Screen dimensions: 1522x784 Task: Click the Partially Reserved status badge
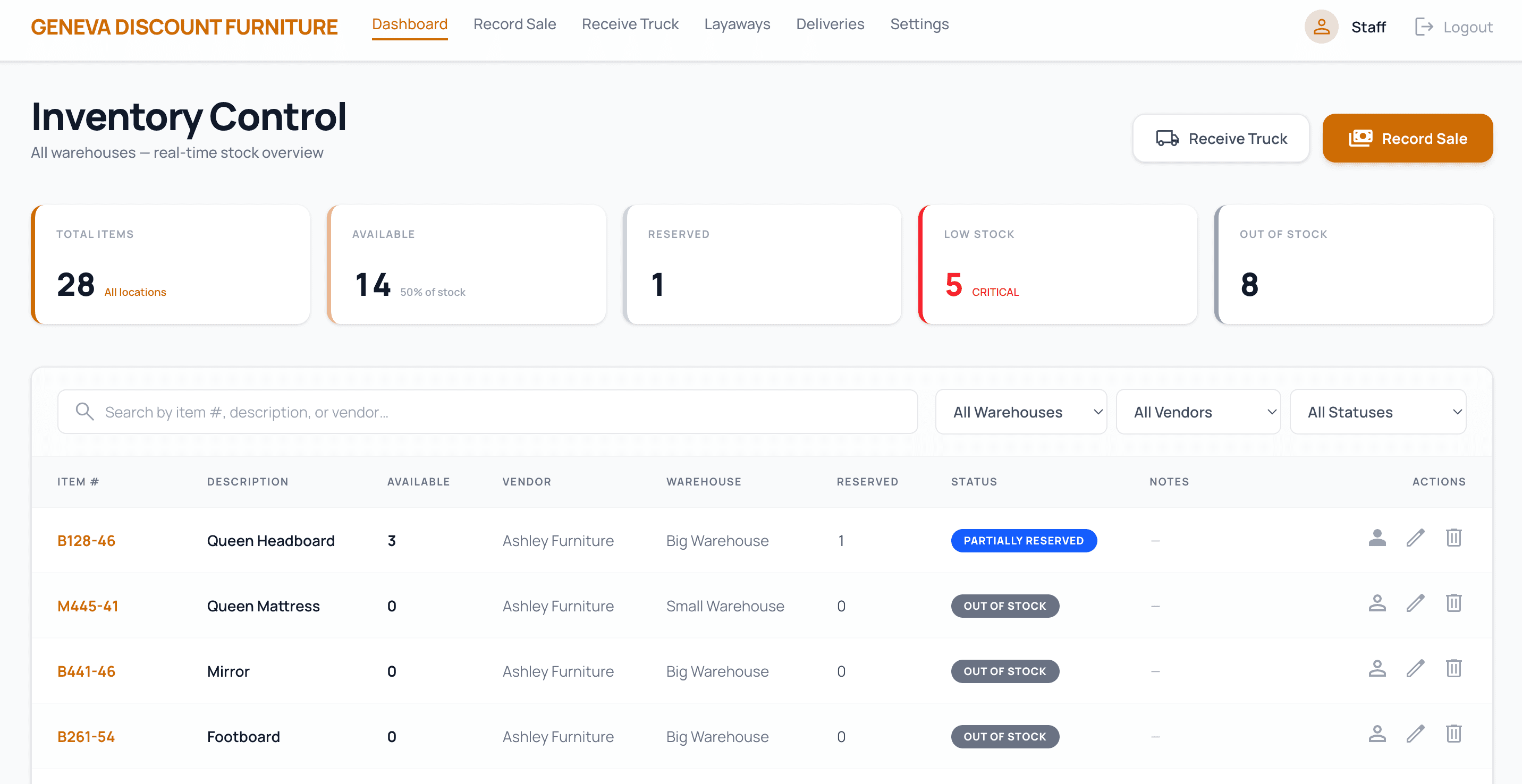coord(1024,541)
